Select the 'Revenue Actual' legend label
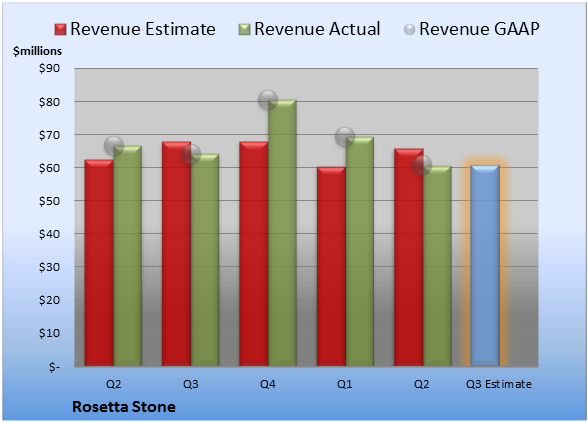This screenshot has height=422, width=588. click(x=317, y=29)
